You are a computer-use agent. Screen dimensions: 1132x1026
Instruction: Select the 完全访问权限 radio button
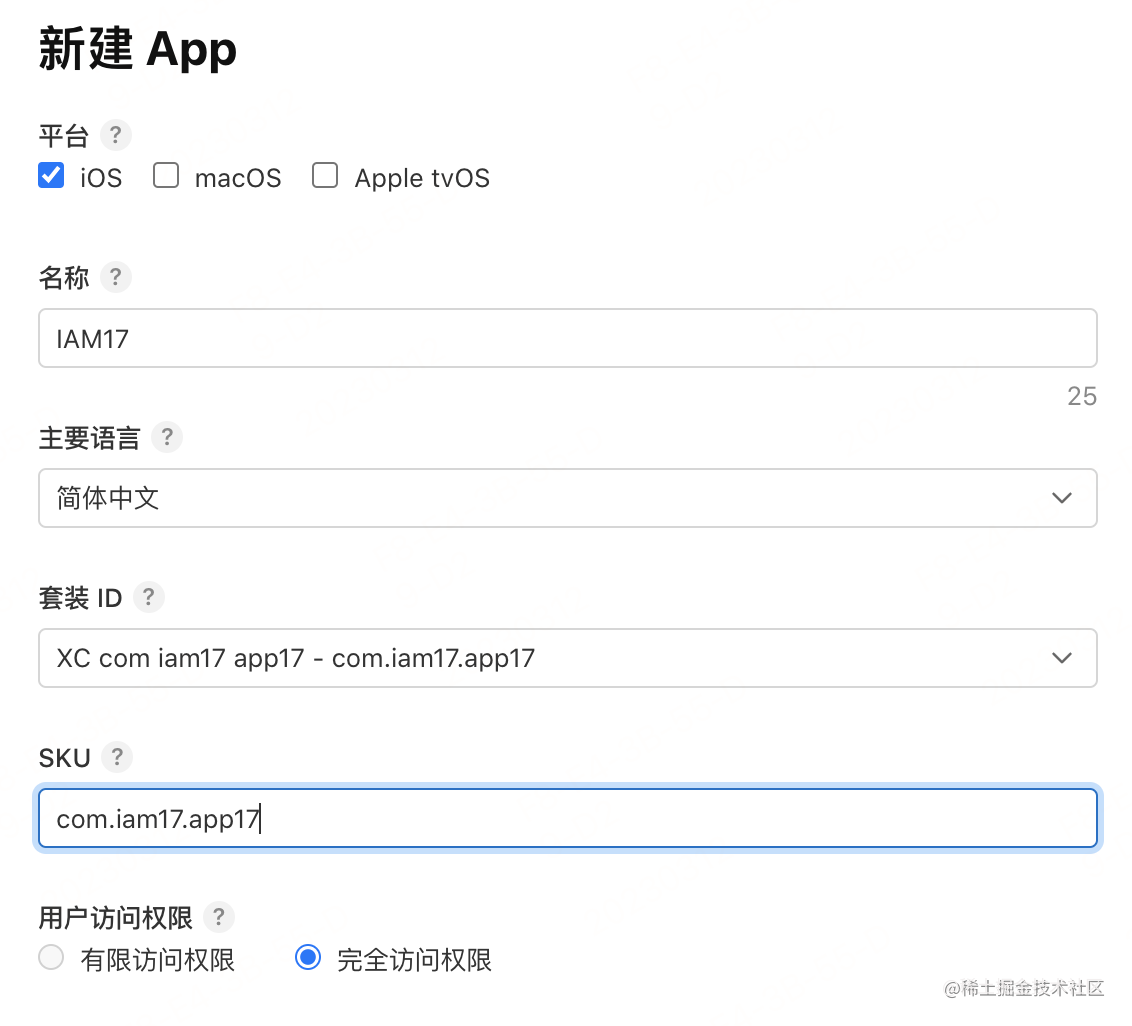(x=308, y=957)
